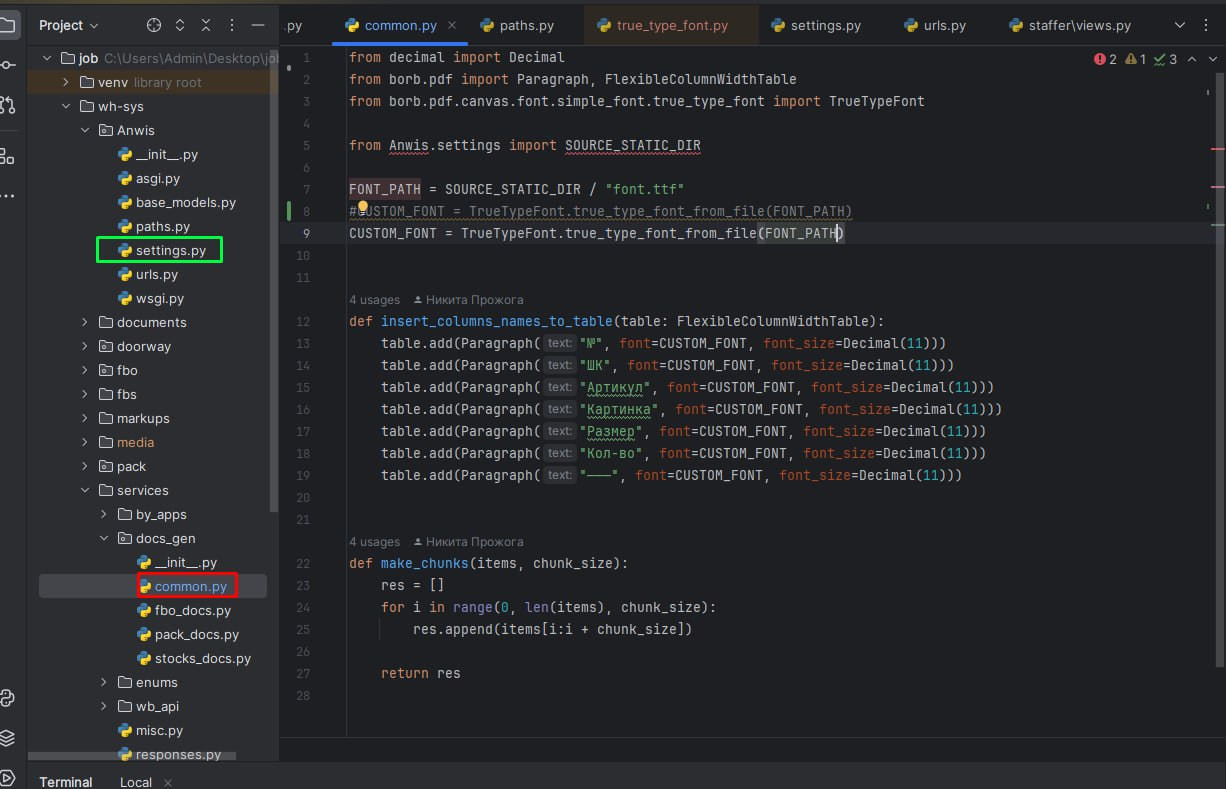
Task: Select fbo_docs.py in the project tree
Action: (x=192, y=610)
